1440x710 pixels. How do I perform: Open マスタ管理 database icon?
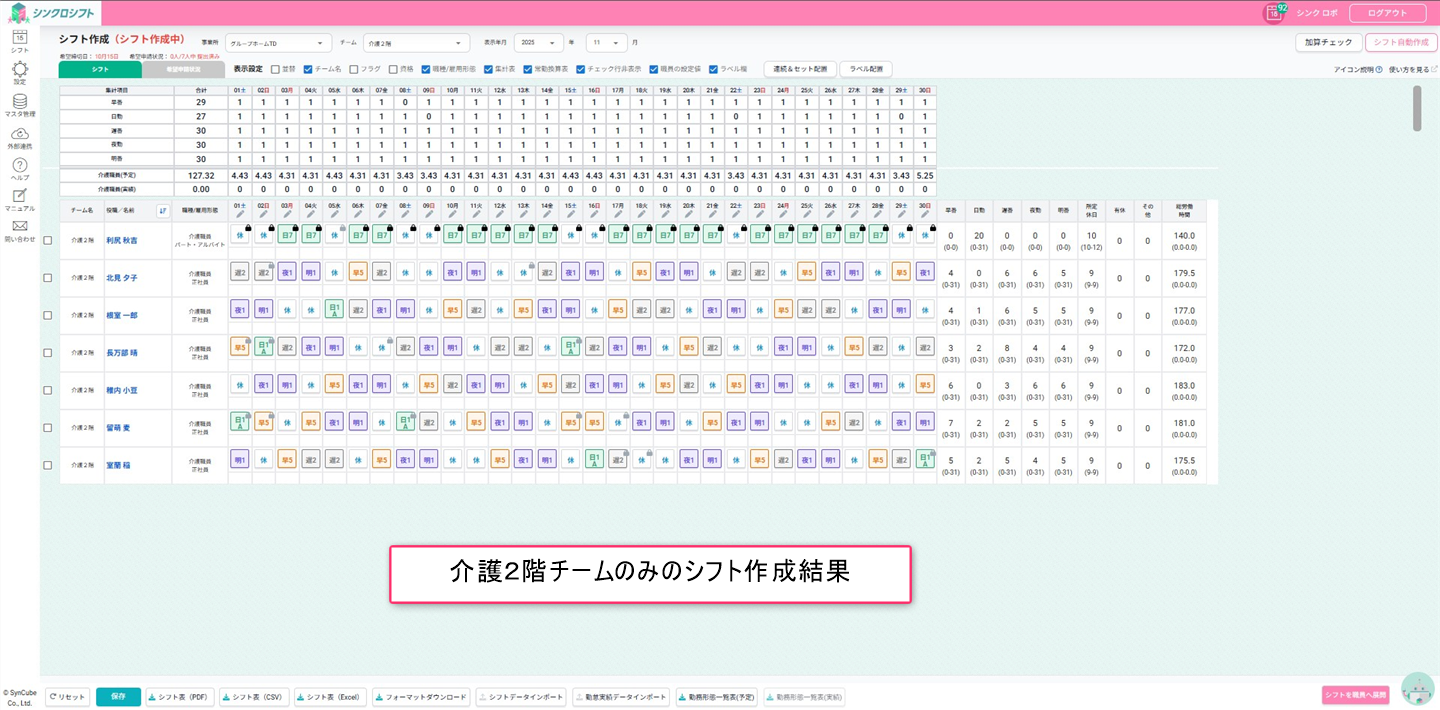point(19,102)
